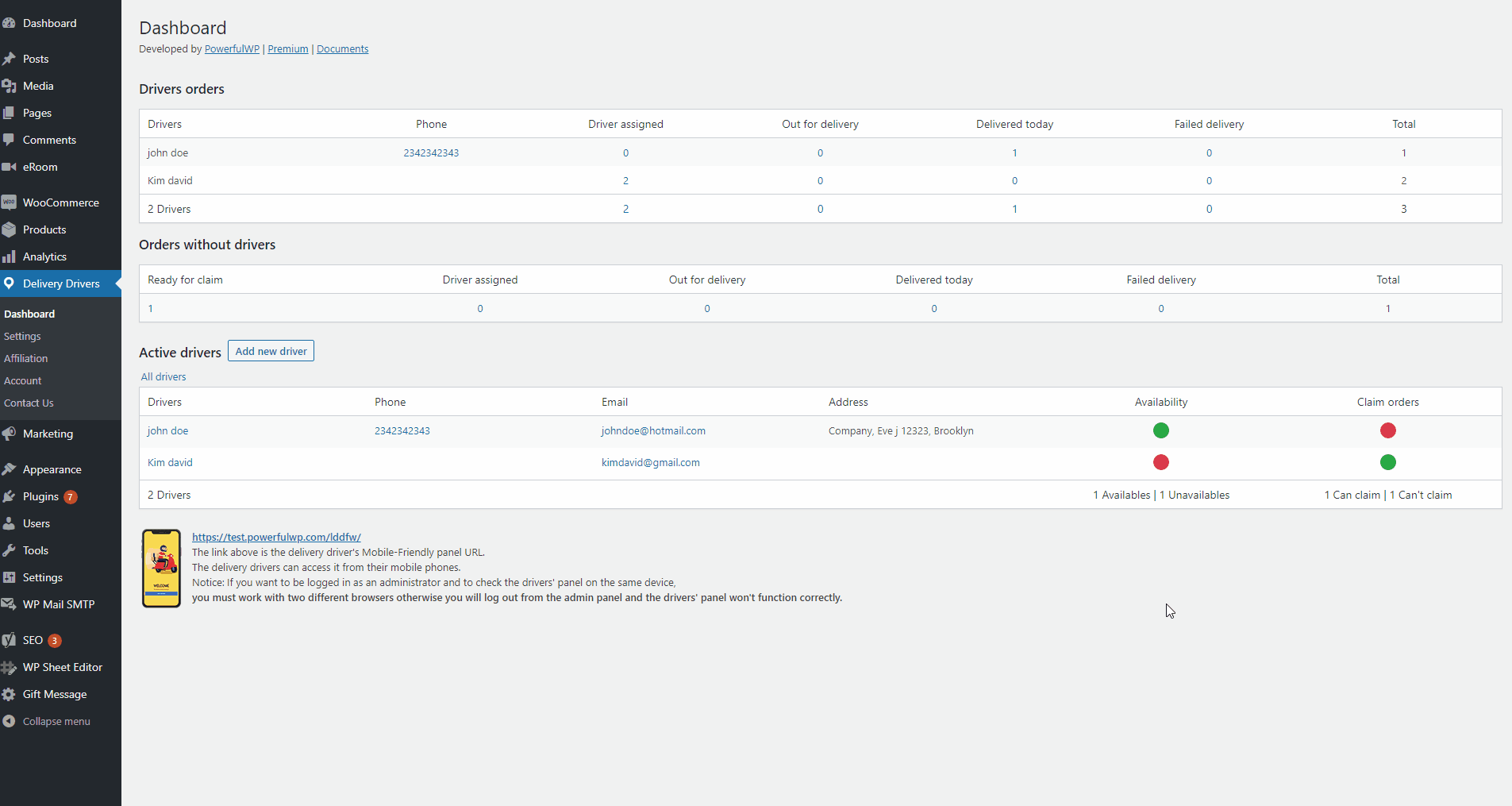Click the Tools wrench icon
The image size is (1512, 806).
(x=9, y=550)
